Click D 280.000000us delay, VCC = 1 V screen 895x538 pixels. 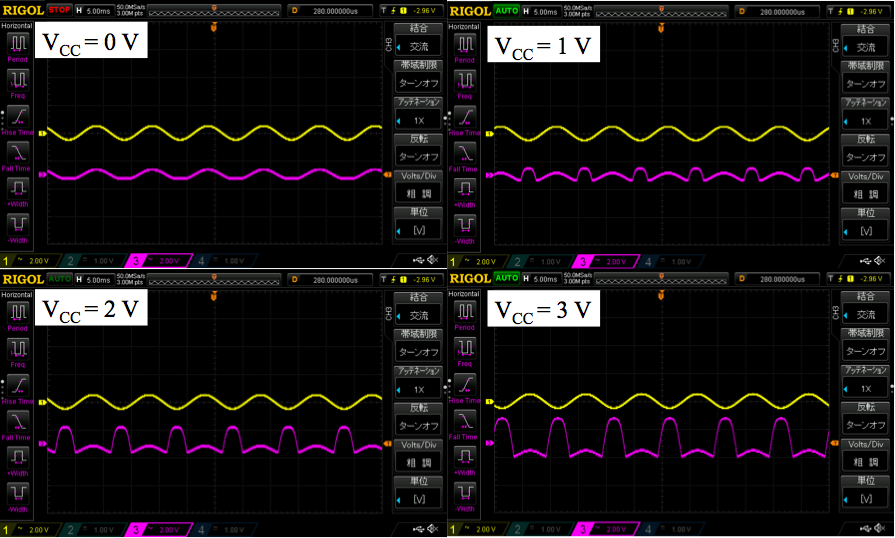tap(777, 11)
